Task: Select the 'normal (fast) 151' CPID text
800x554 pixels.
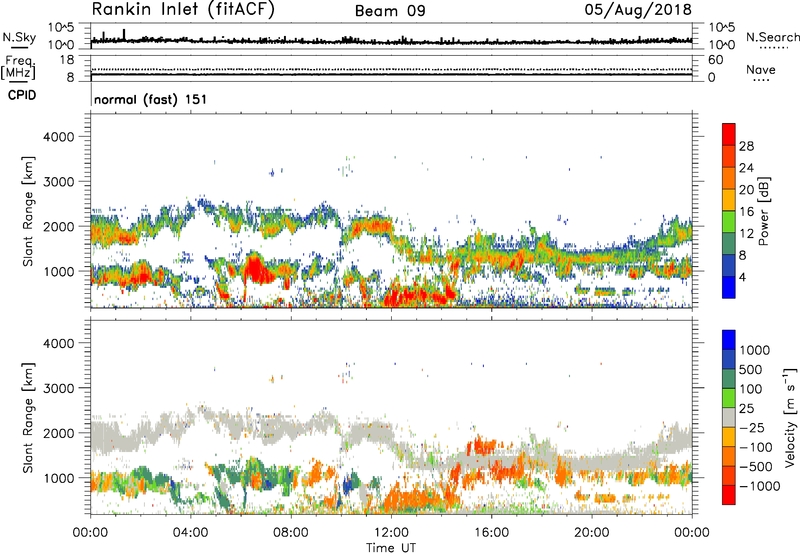Action: point(151,99)
